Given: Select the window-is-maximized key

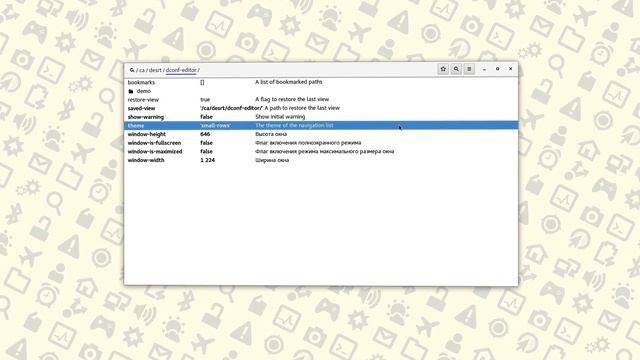Looking at the screenshot, I should tap(321, 151).
